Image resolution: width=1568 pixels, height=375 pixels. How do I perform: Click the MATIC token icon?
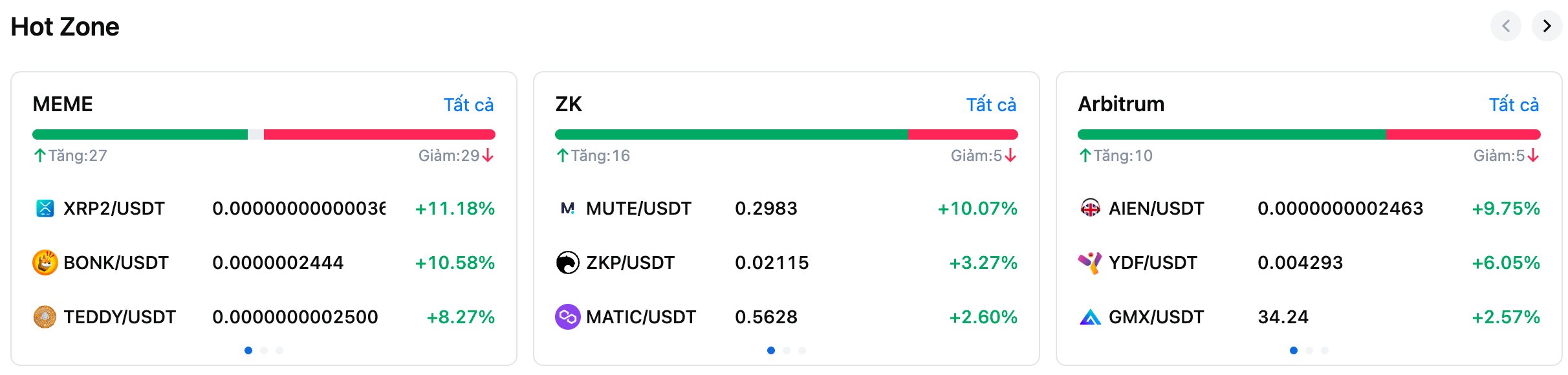tap(568, 317)
